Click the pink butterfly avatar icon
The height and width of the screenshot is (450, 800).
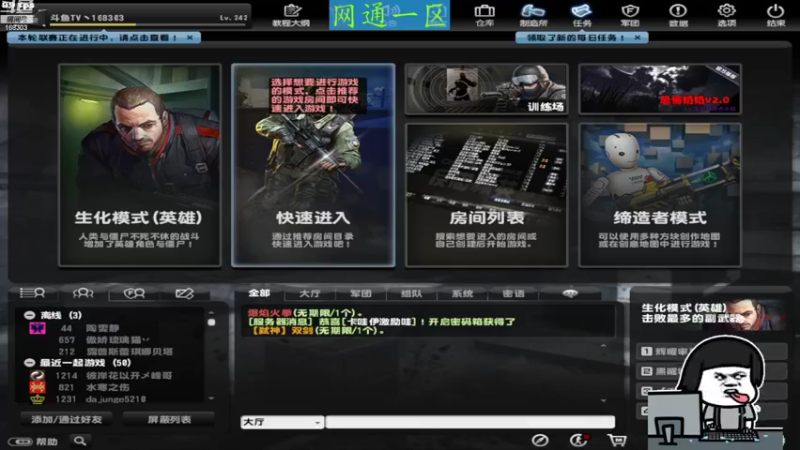pyautogui.click(x=37, y=328)
